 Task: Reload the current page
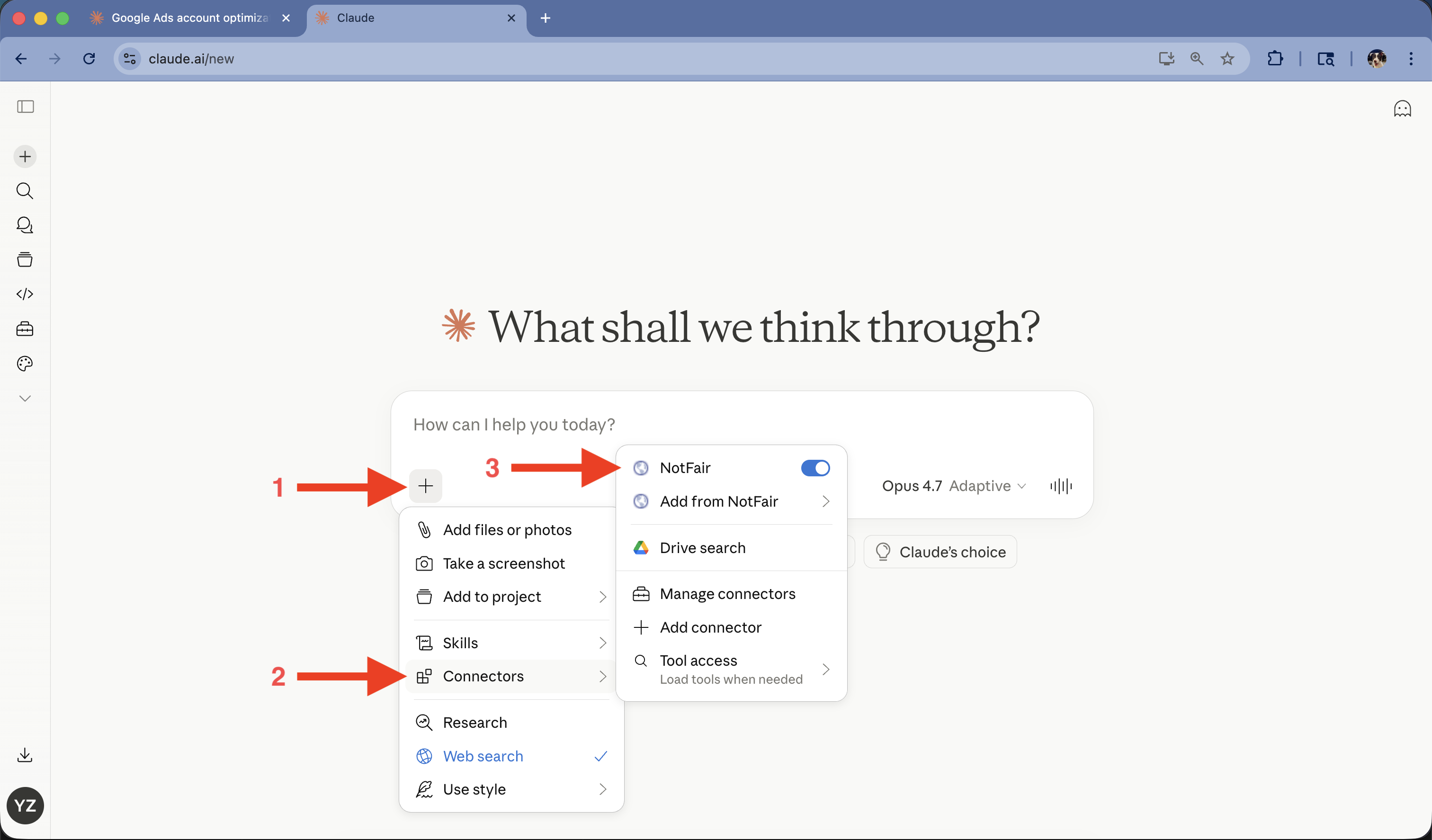tap(89, 59)
